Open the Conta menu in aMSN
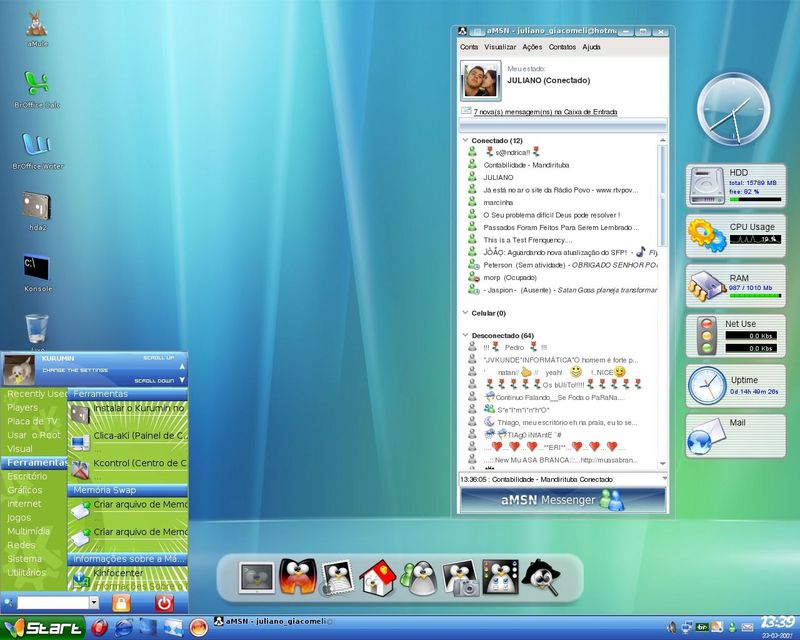Image resolution: width=800 pixels, height=640 pixels. [x=469, y=47]
